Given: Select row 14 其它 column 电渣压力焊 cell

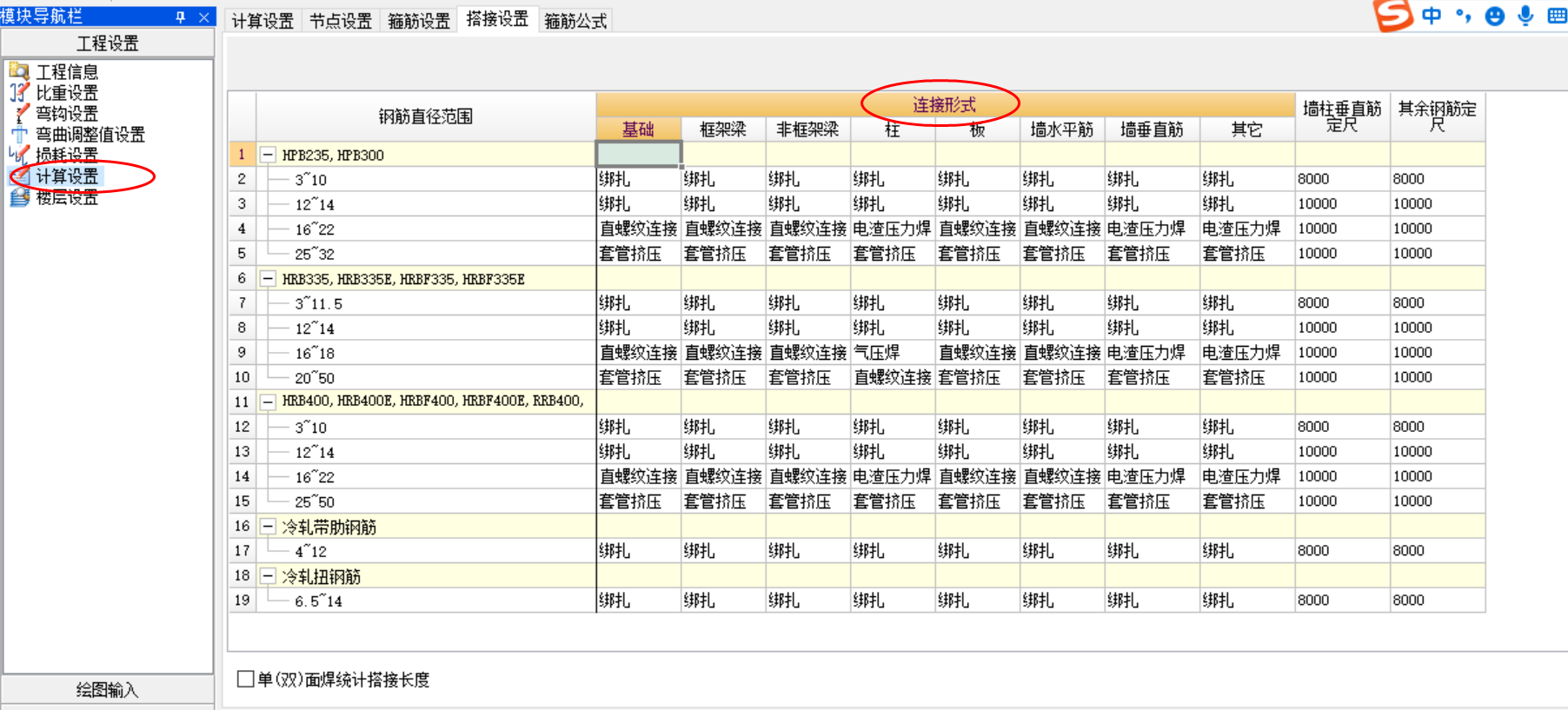Looking at the screenshot, I should (x=1247, y=476).
